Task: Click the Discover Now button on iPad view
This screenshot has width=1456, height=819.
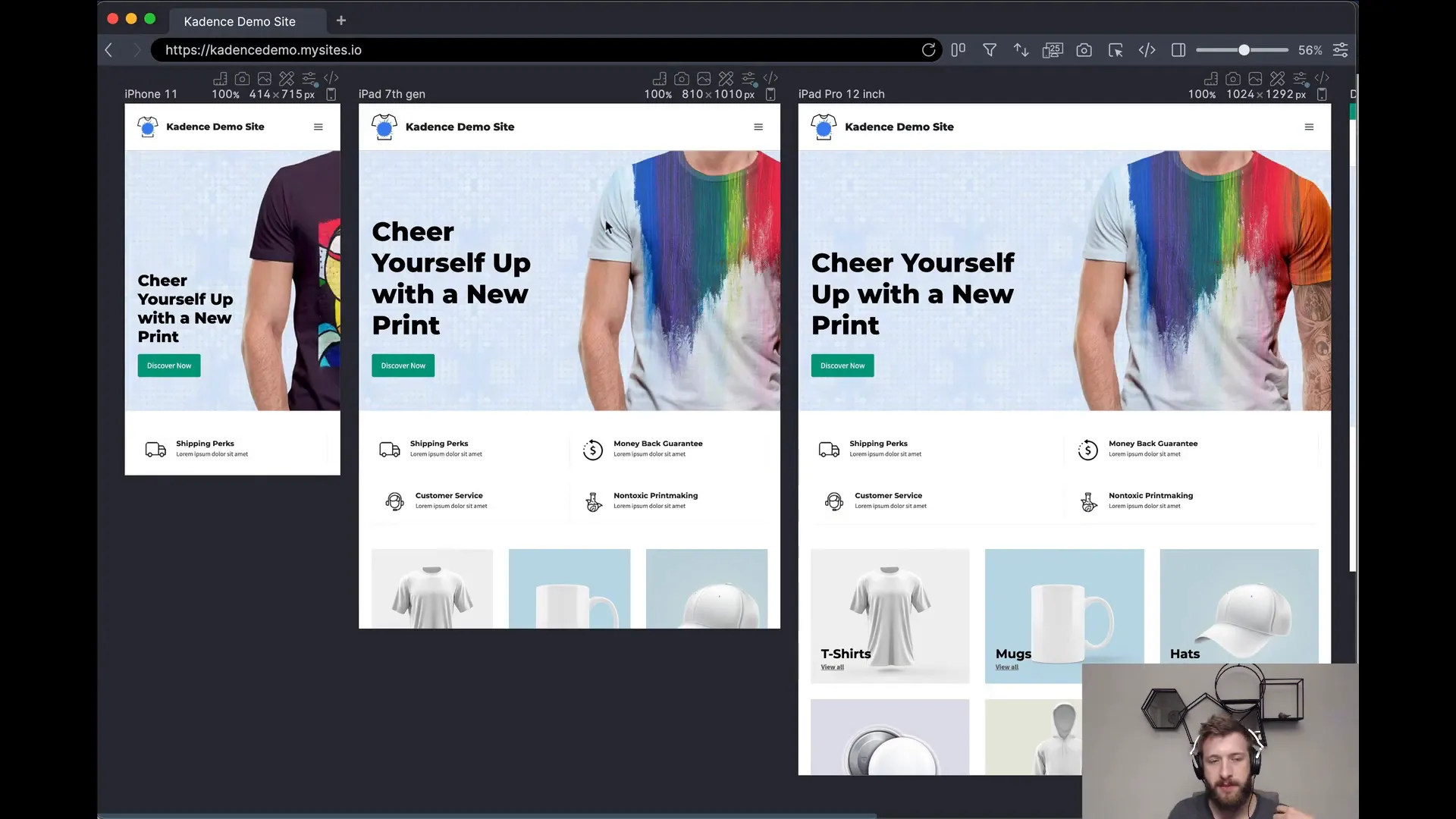Action: click(404, 365)
